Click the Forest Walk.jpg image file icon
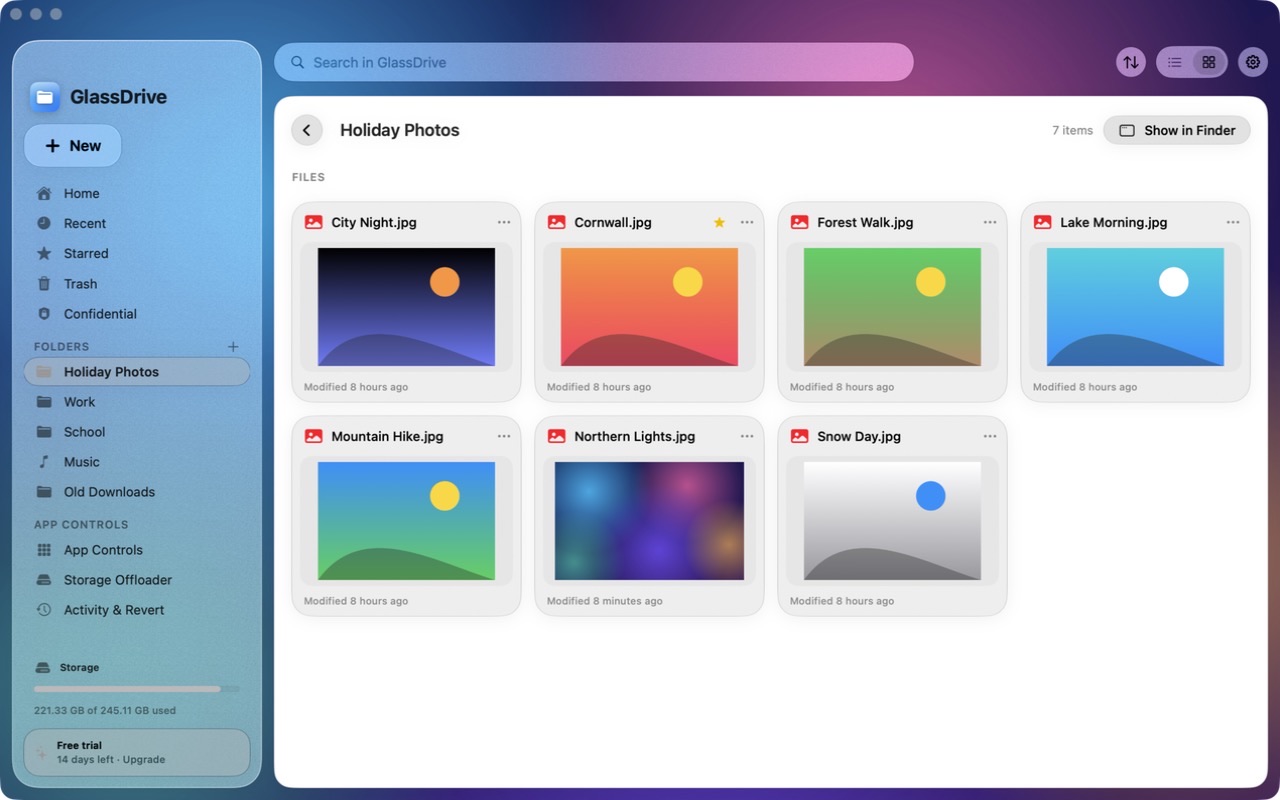 tap(800, 223)
